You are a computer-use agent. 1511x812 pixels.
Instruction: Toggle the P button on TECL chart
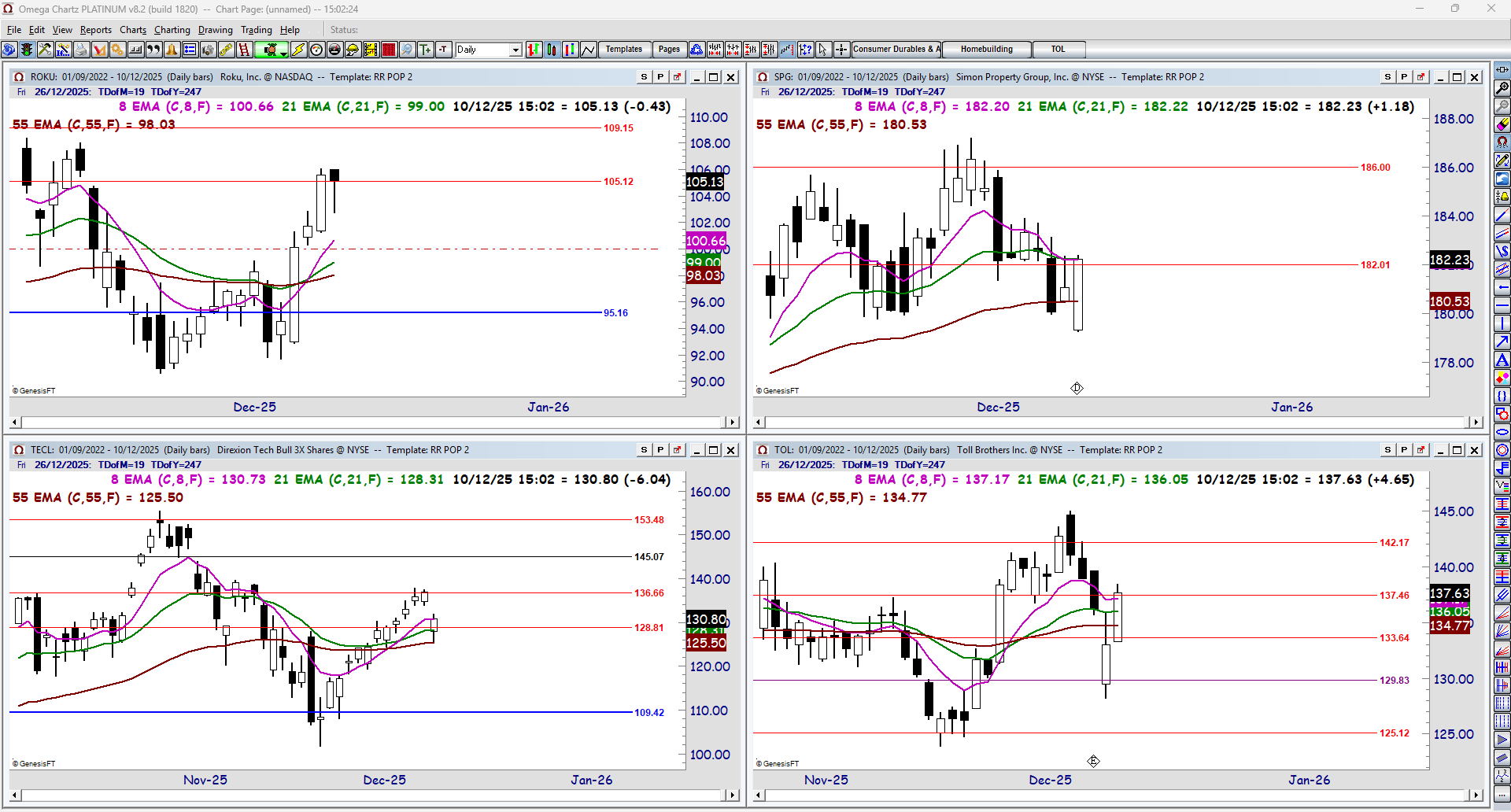(660, 450)
